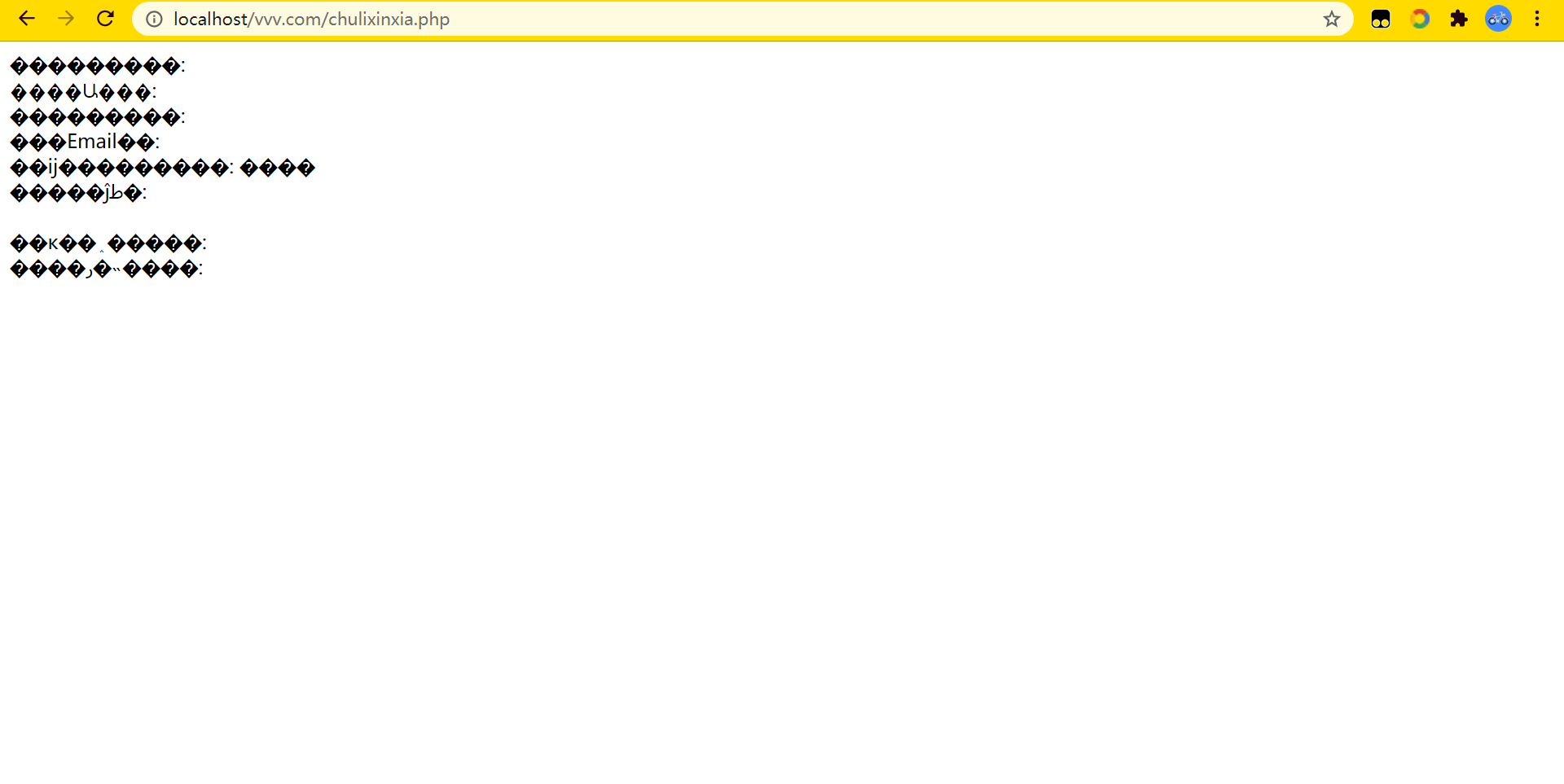Screen dimensions: 1564x784
Task: Click the forward navigation arrow
Action: tap(66, 19)
